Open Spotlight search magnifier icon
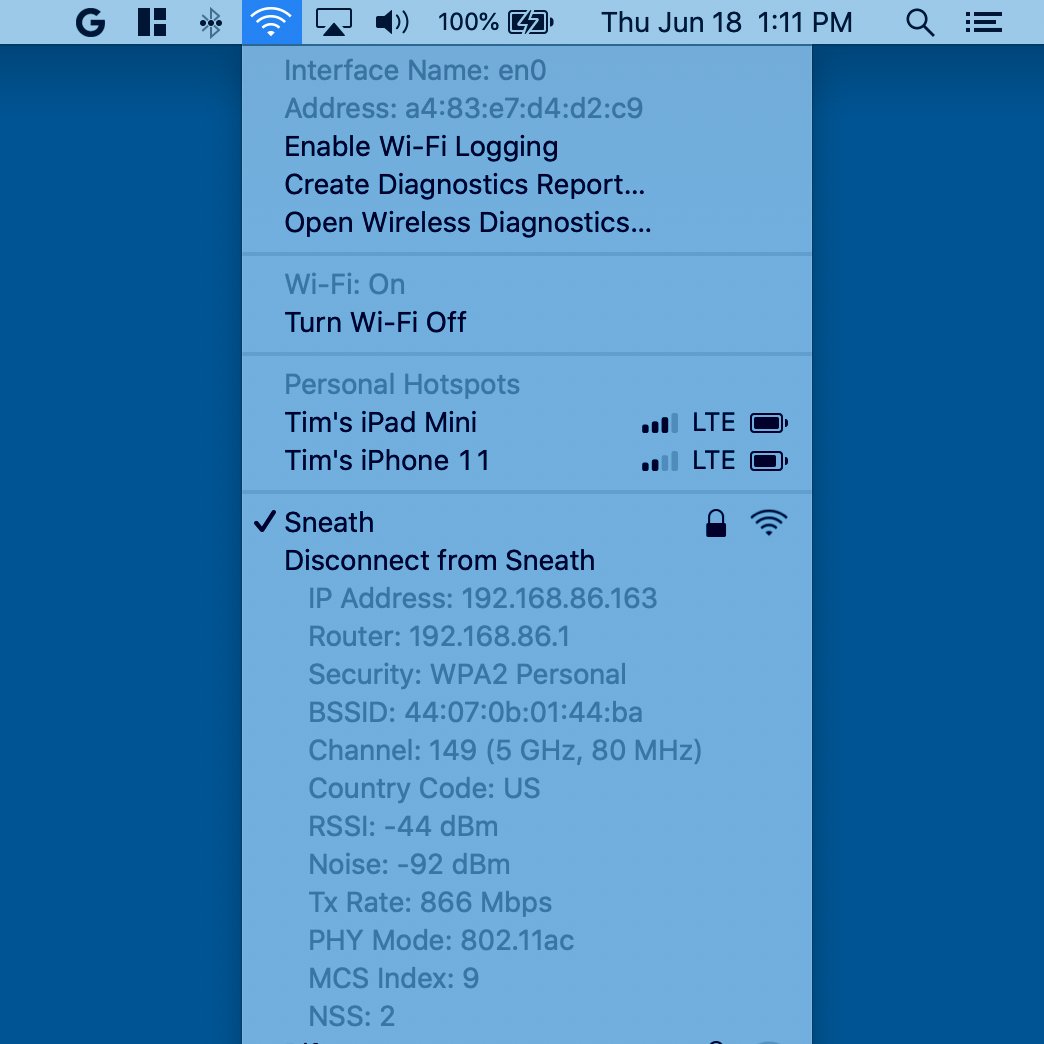The width and height of the screenshot is (1044, 1044). pos(920,23)
